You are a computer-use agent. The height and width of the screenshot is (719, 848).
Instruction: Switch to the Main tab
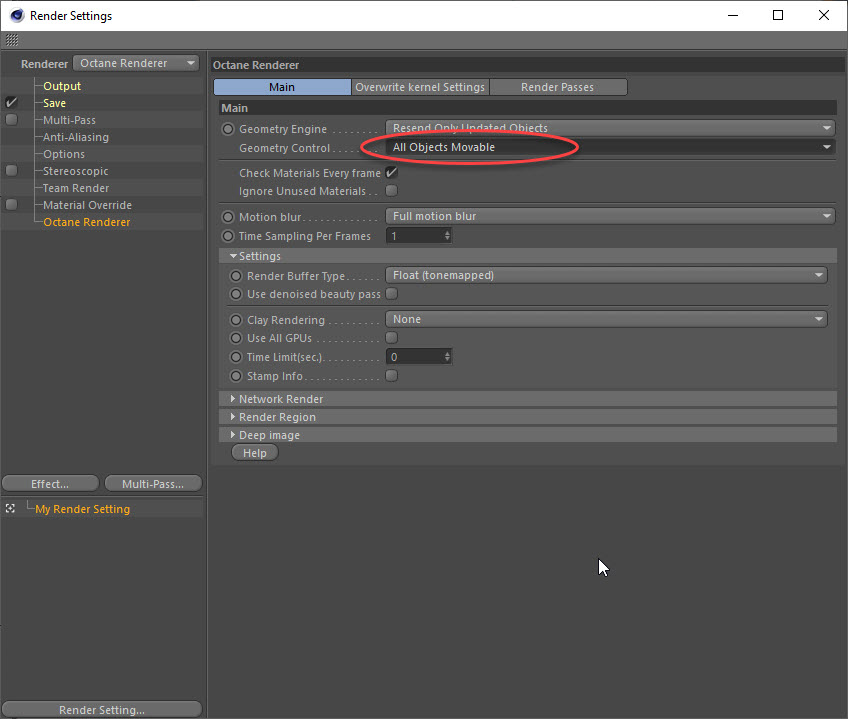282,87
